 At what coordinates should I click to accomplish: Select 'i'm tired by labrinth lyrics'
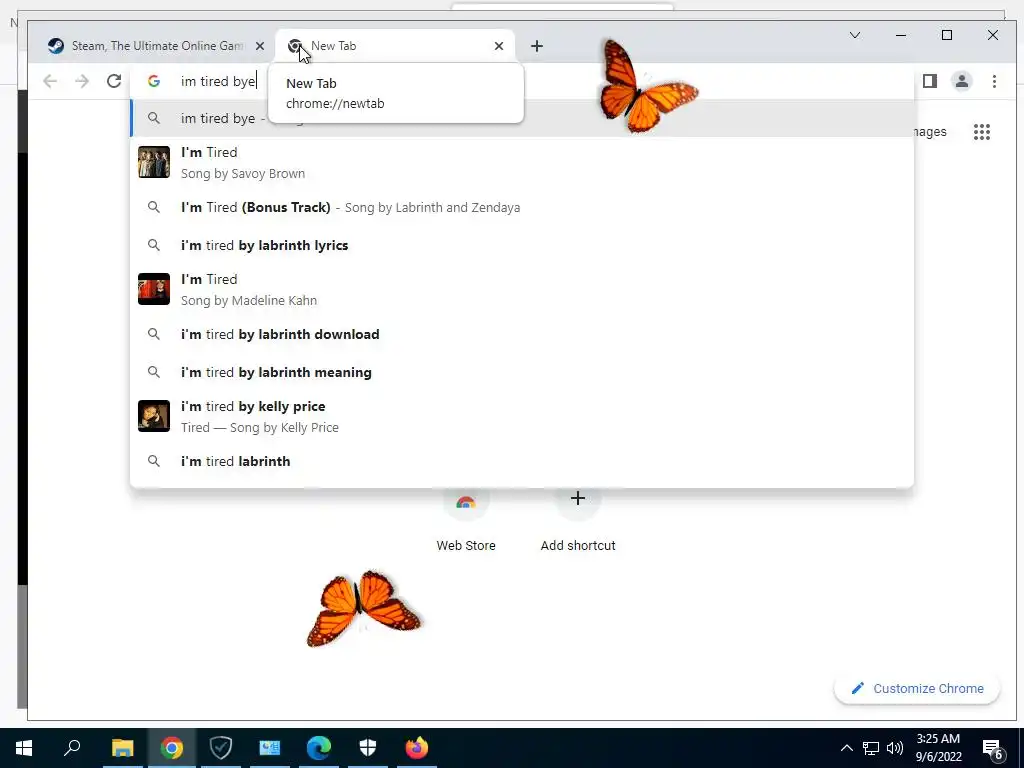[522, 245]
